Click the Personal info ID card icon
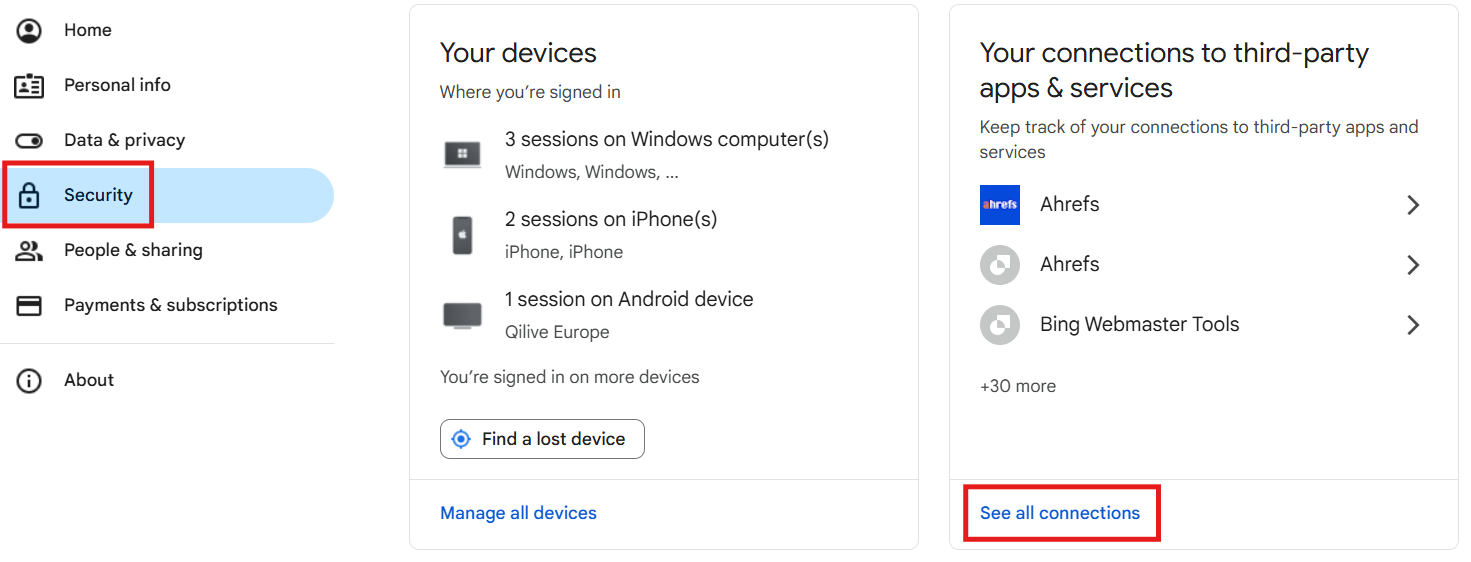The image size is (1471, 562). (29, 85)
